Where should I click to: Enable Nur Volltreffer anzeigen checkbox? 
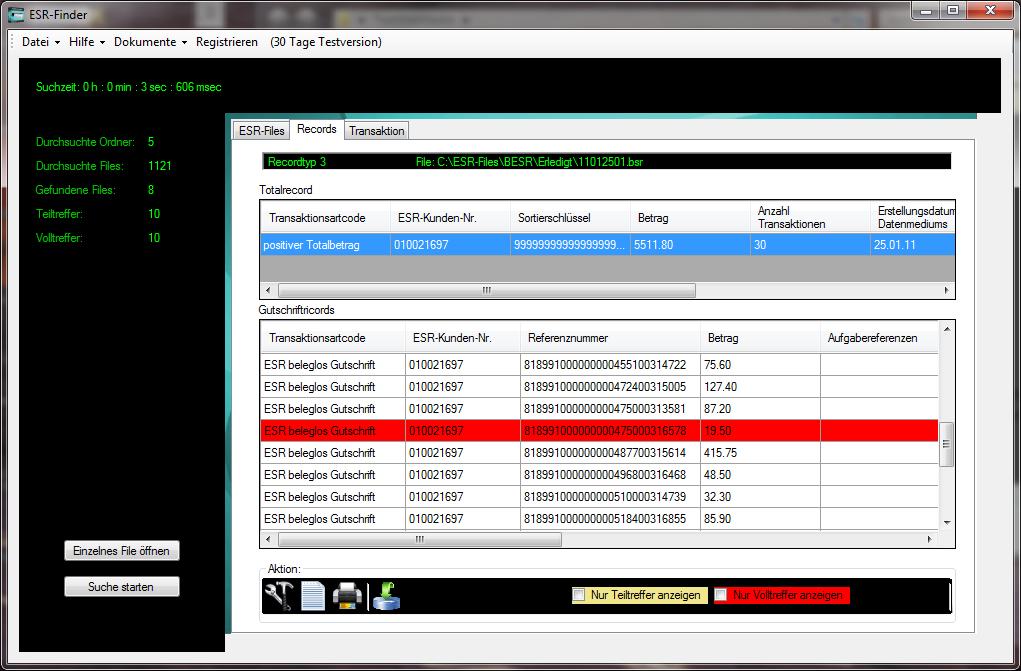coord(720,594)
